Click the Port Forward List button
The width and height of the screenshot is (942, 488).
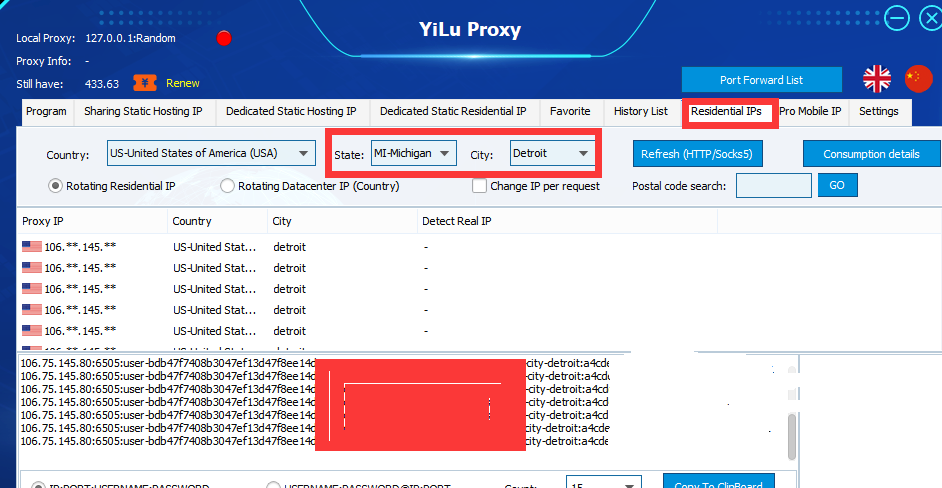coord(762,80)
